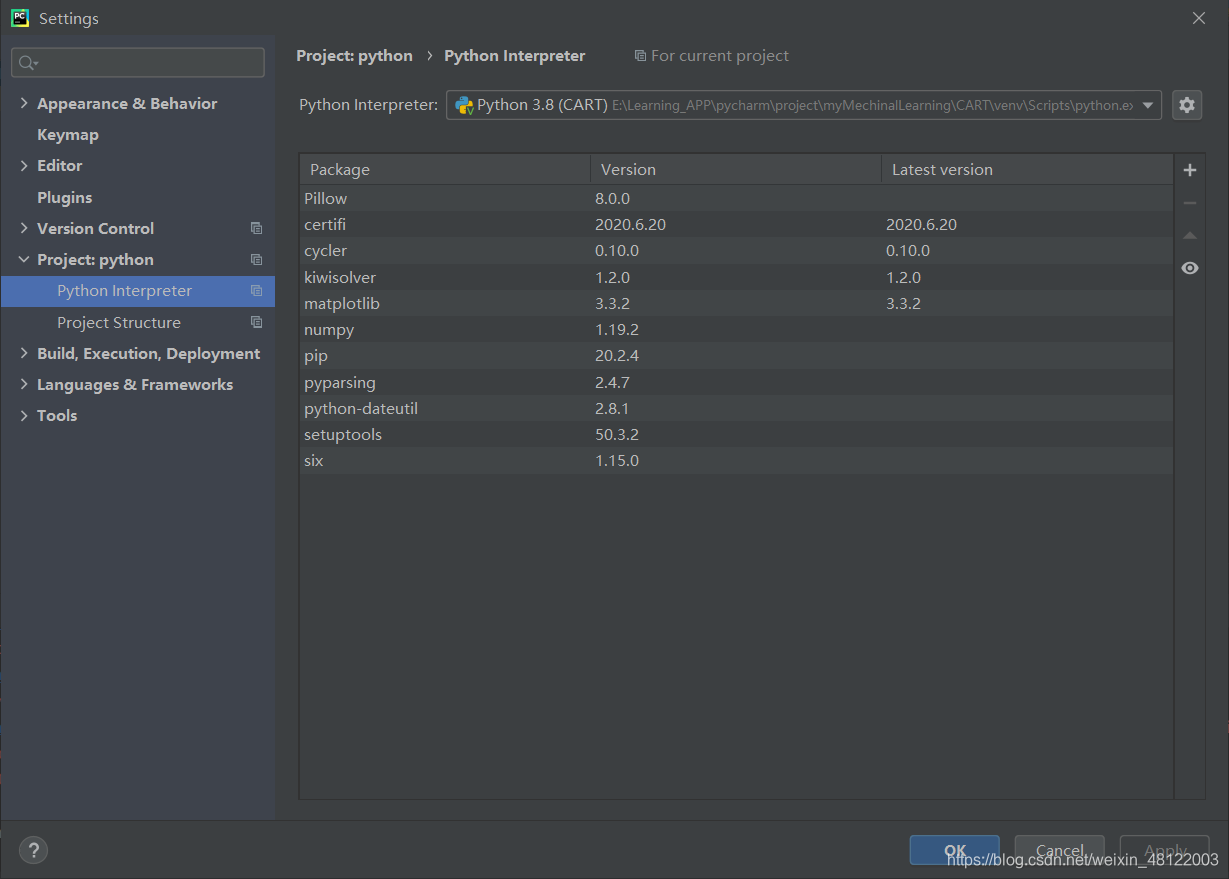Image resolution: width=1229 pixels, height=879 pixels.
Task: Click the For current project label
Action: point(719,56)
